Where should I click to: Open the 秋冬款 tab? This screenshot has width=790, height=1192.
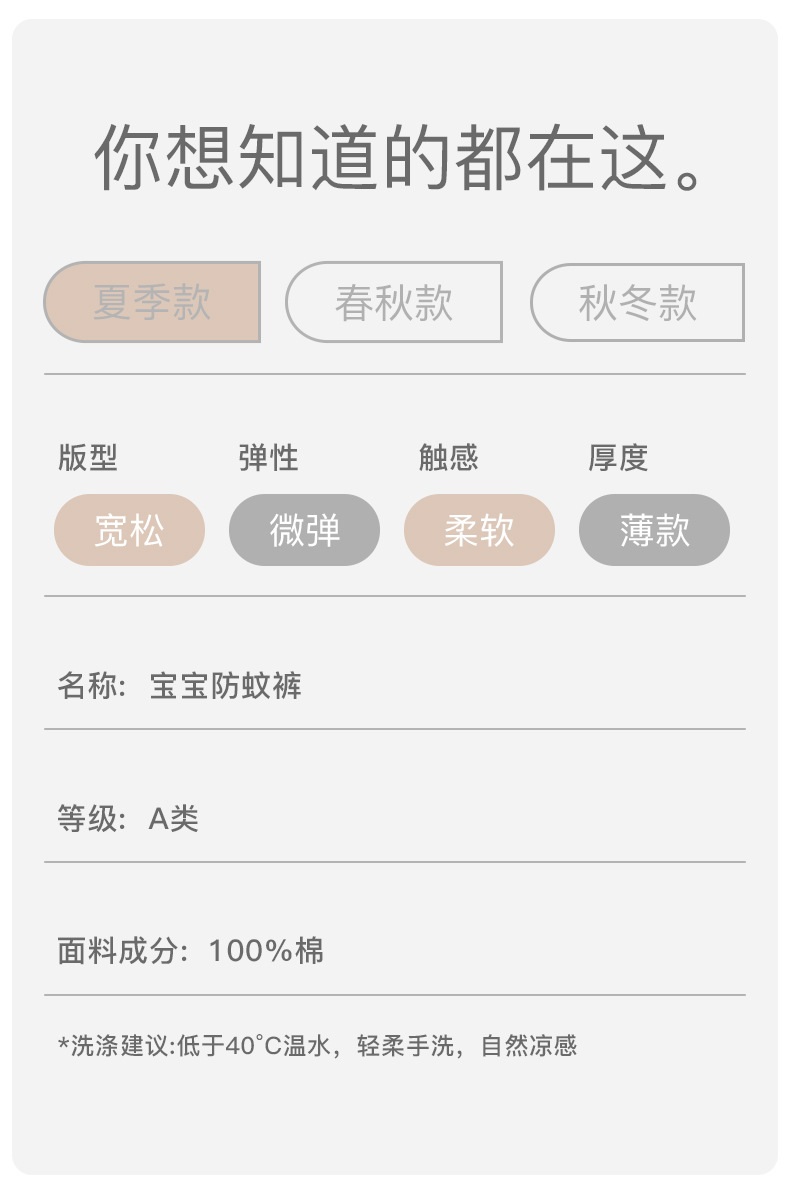click(637, 302)
